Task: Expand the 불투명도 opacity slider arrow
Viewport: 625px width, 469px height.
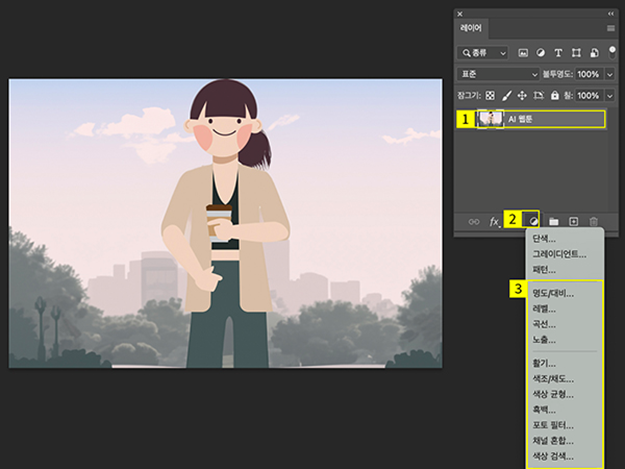Action: coord(610,74)
